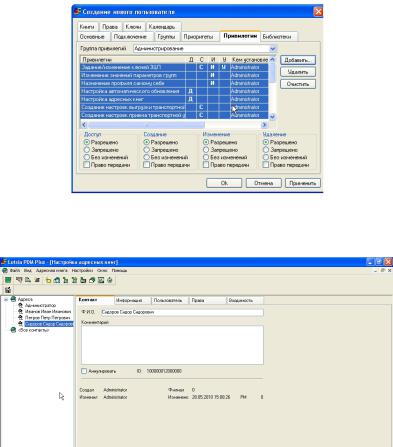Click the app icon left of the Файл menu
The height and width of the screenshot is (447, 393).
5,271
